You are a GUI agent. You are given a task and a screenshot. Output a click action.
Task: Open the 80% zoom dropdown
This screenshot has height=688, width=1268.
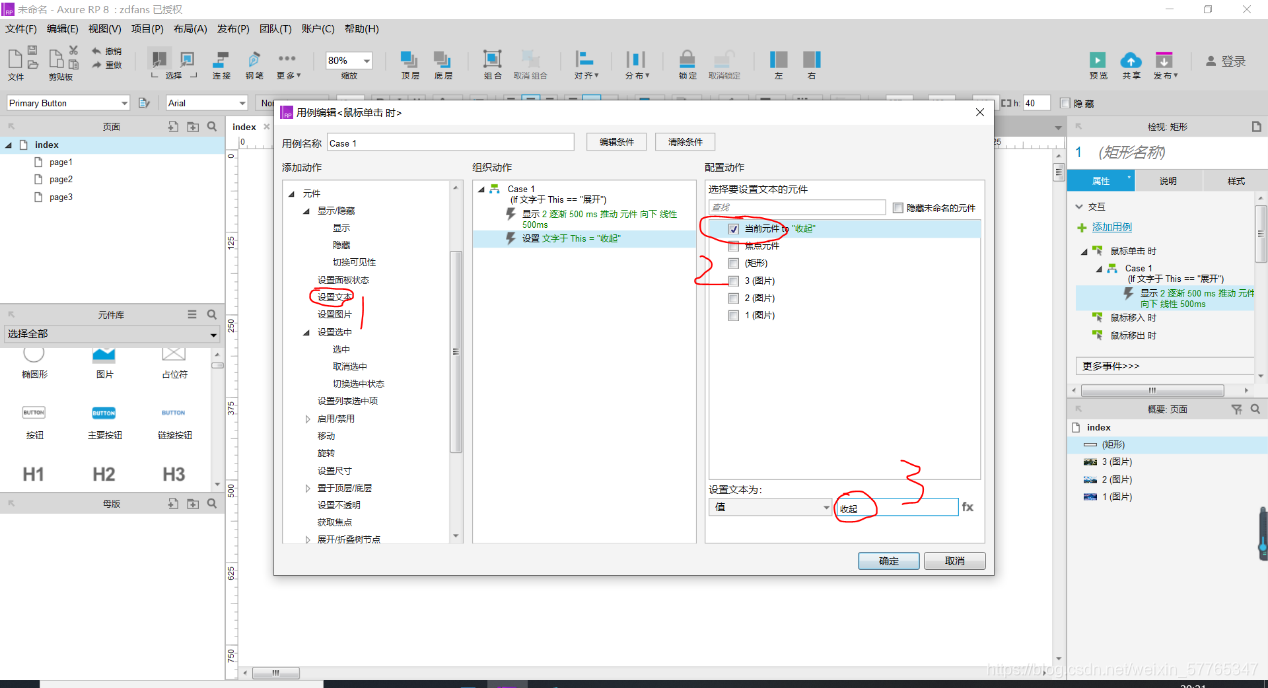(x=366, y=61)
